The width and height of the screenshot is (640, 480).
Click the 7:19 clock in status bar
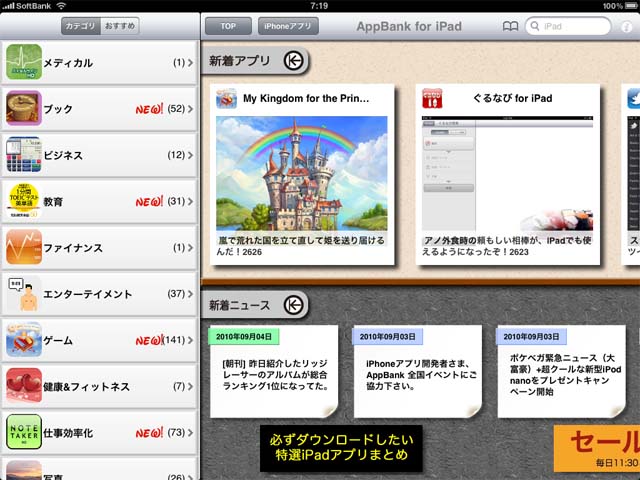pyautogui.click(x=319, y=6)
